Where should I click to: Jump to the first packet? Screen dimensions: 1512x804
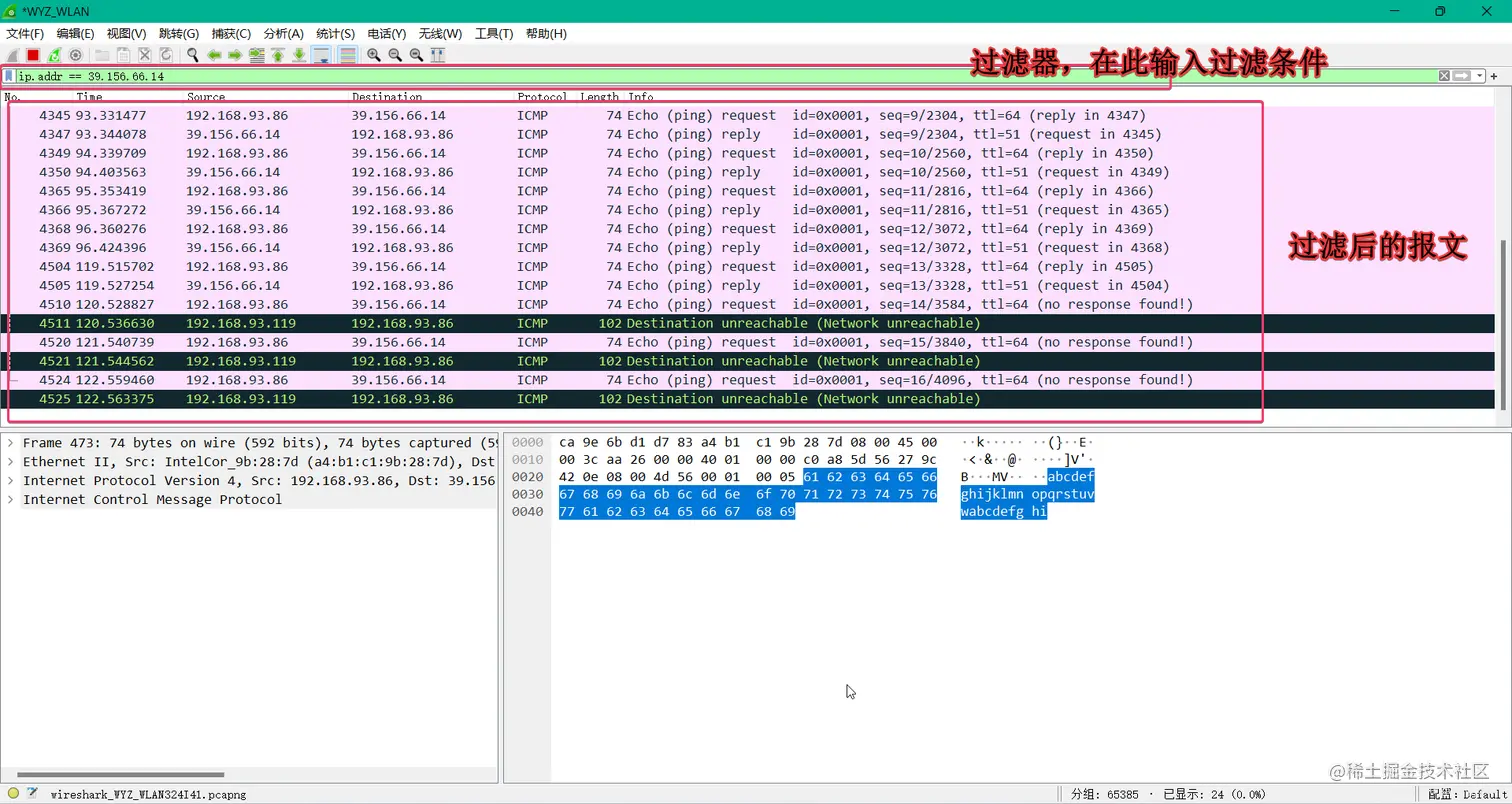point(278,55)
